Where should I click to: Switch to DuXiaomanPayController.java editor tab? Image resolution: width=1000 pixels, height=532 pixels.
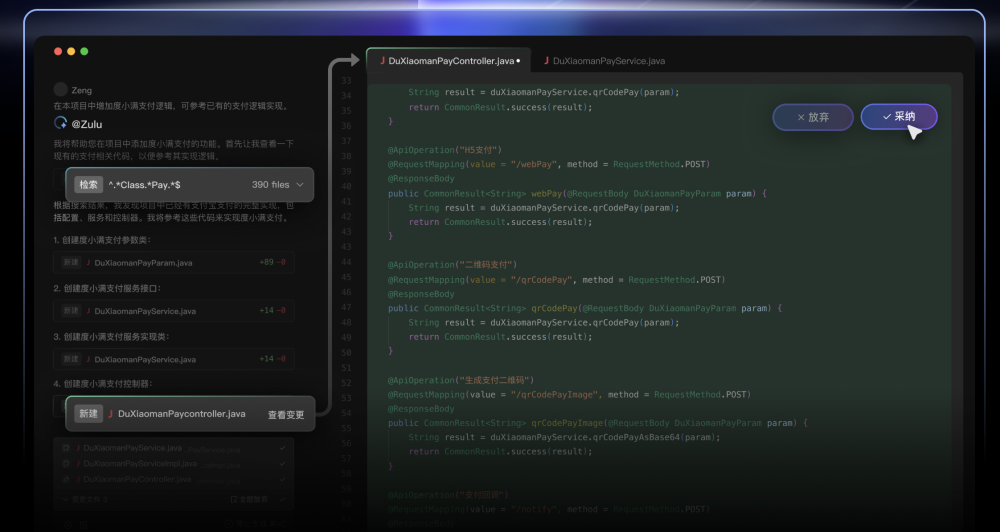(x=449, y=61)
